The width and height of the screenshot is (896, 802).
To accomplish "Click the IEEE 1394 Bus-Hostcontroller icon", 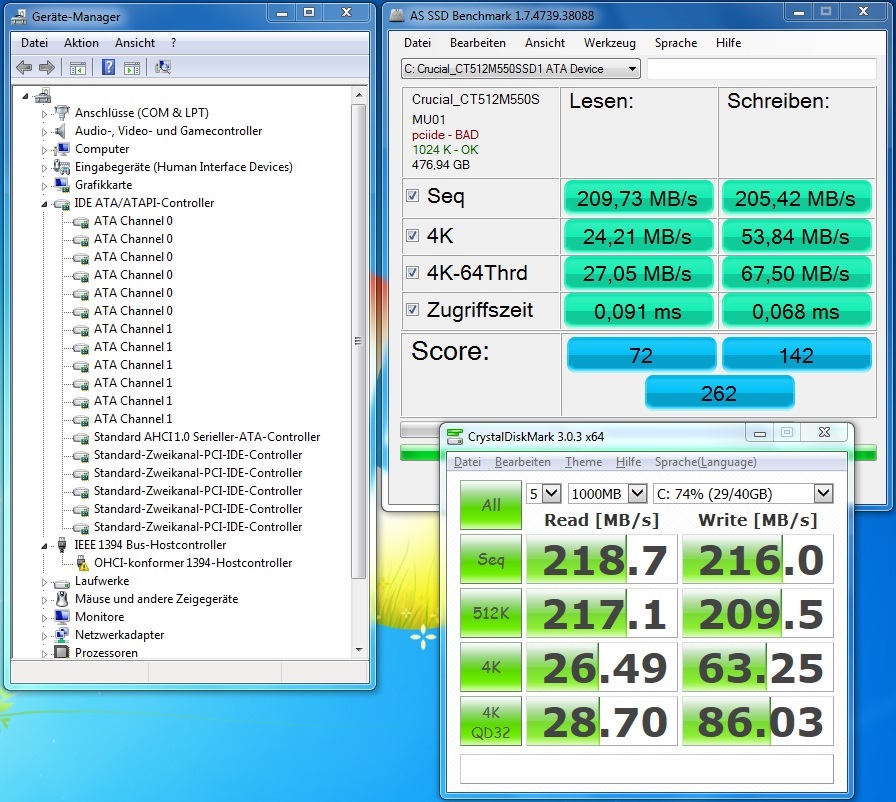I will click(x=62, y=545).
